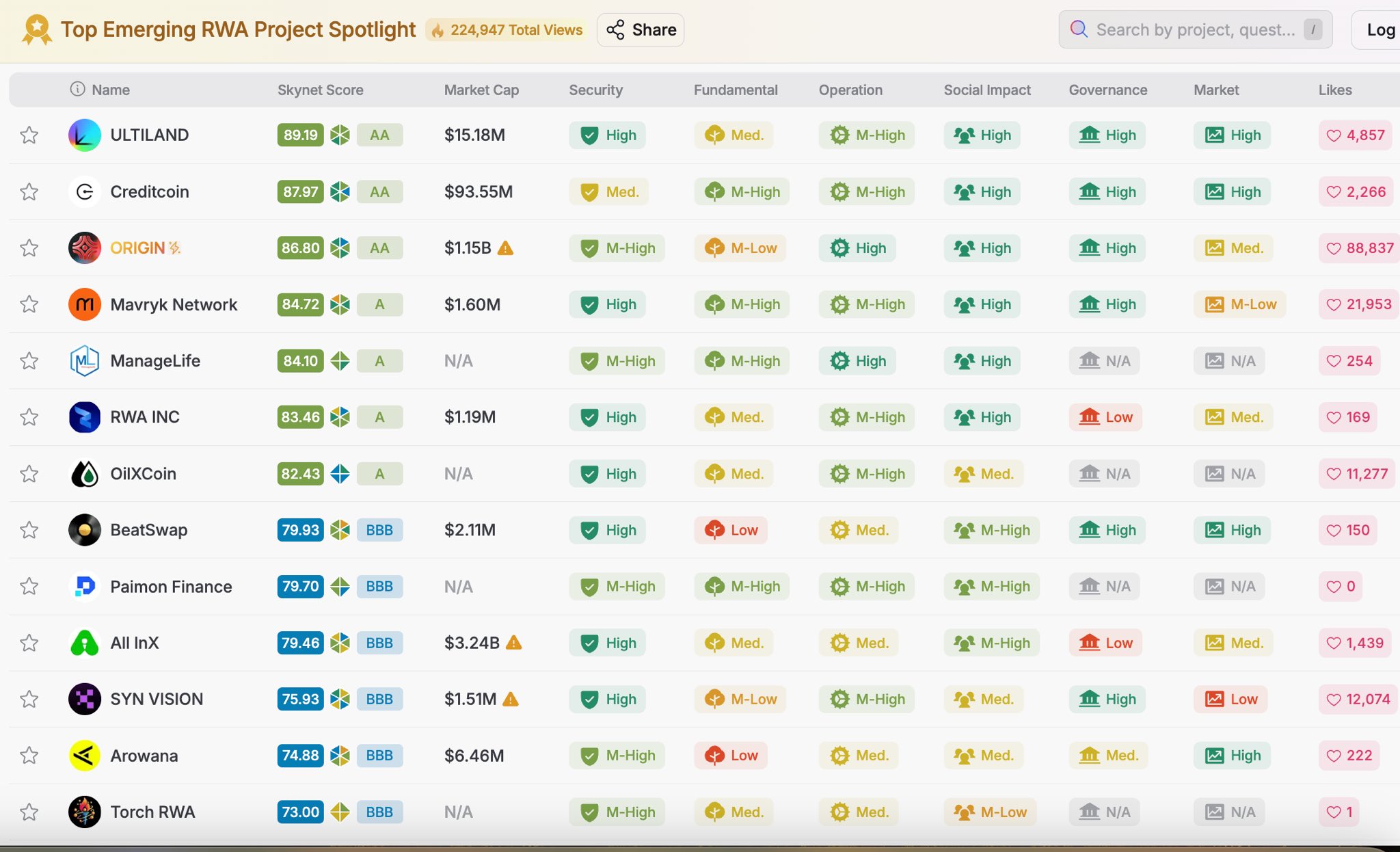Click the Arowana yellow logo icon
1400x852 pixels.
click(x=85, y=756)
